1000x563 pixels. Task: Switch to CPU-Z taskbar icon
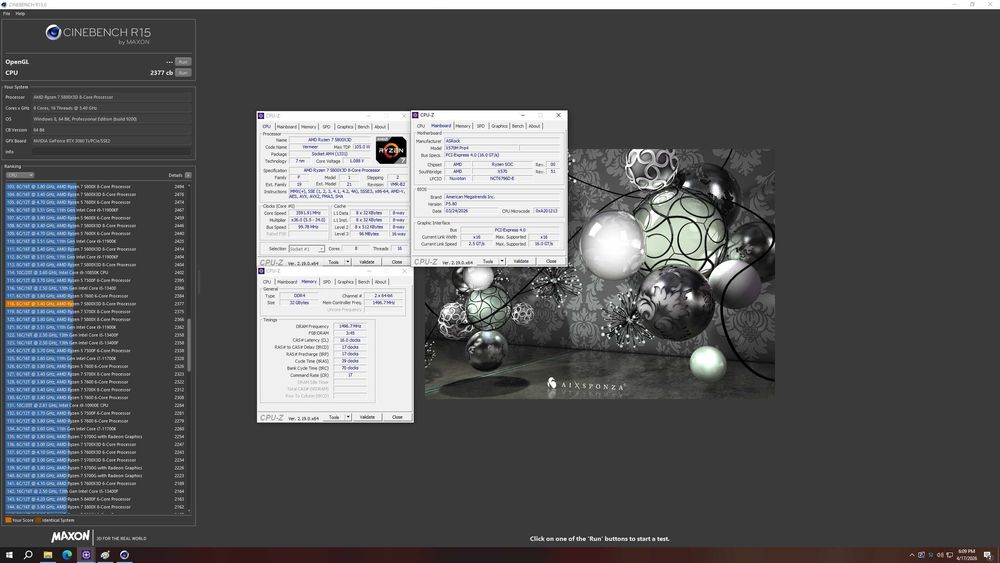86,555
